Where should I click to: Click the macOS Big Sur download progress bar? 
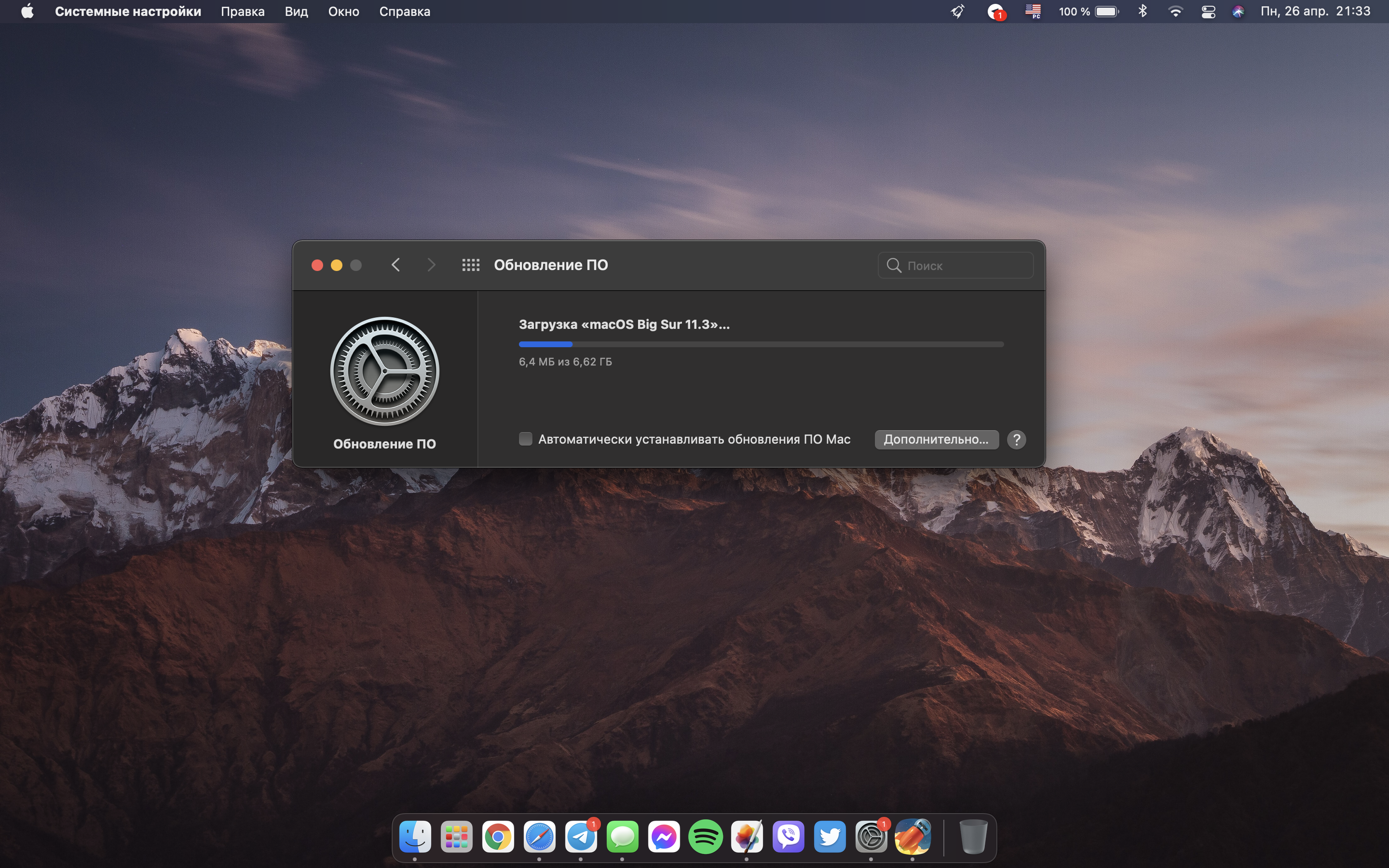click(761, 344)
